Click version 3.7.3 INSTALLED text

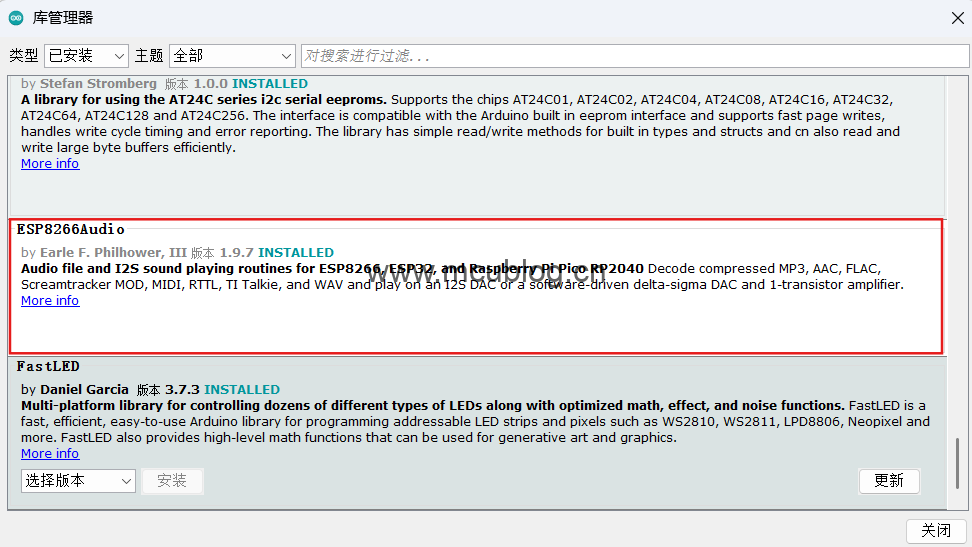[x=223, y=390]
